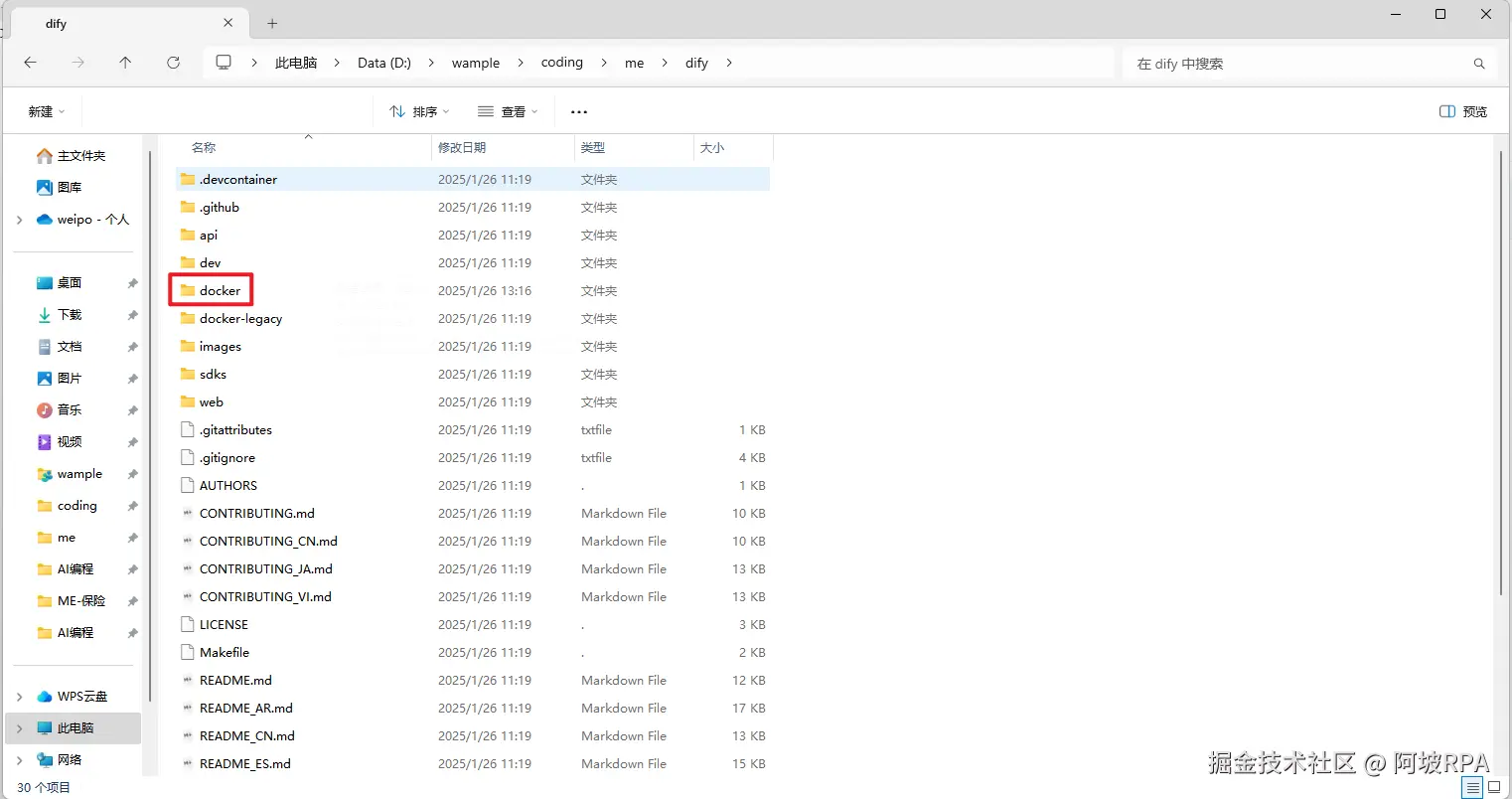Screen dimensions: 1512x799
Task: Go up one folder level
Action: click(125, 63)
